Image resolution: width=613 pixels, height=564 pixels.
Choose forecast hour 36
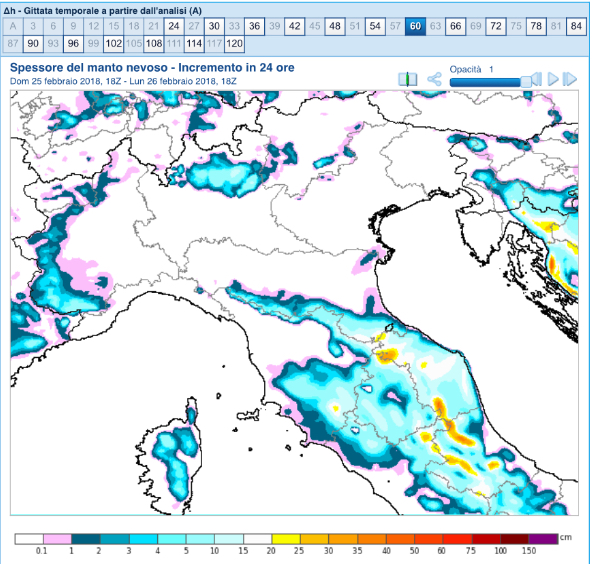(254, 26)
